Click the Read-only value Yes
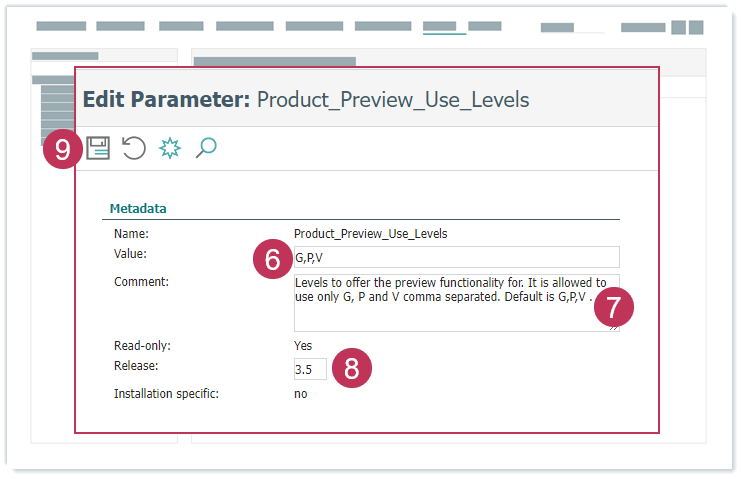This screenshot has width=742, height=479. [303, 346]
